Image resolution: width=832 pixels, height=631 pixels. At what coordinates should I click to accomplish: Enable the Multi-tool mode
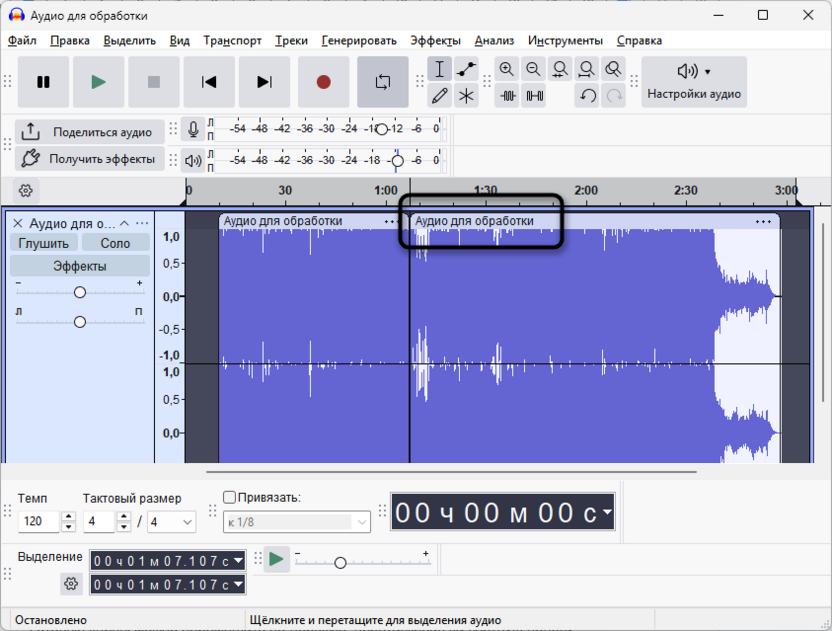466,97
